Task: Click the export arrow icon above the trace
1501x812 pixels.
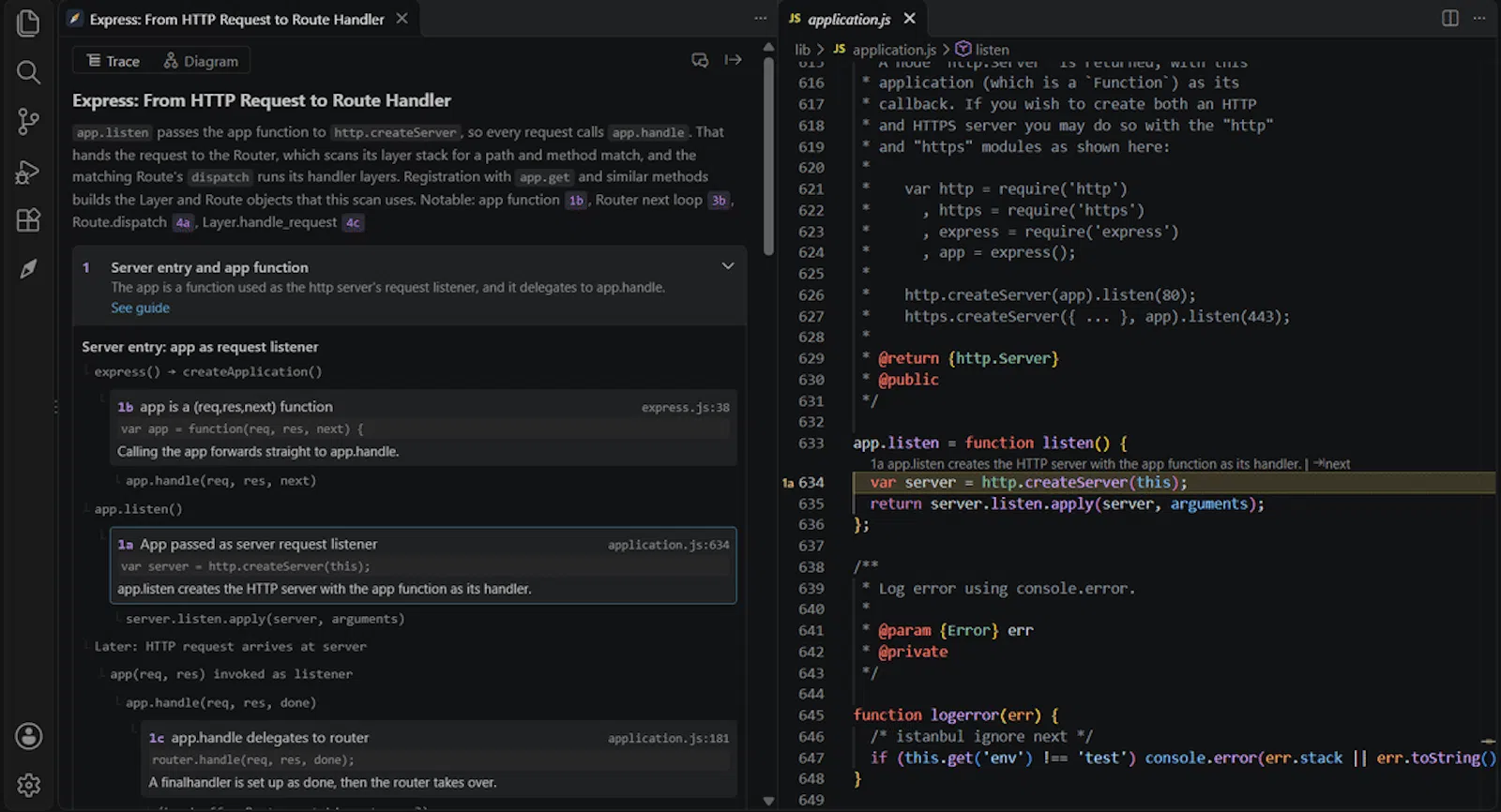Action: point(734,60)
